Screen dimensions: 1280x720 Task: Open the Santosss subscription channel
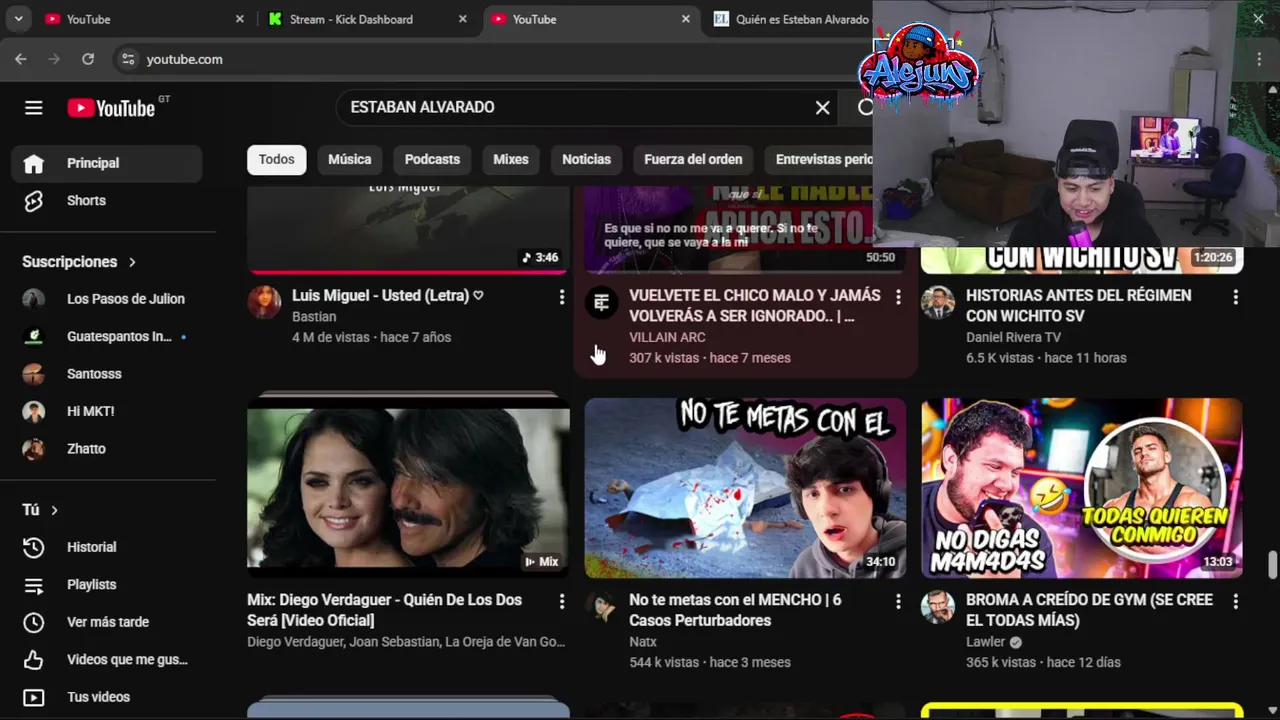click(x=106, y=374)
